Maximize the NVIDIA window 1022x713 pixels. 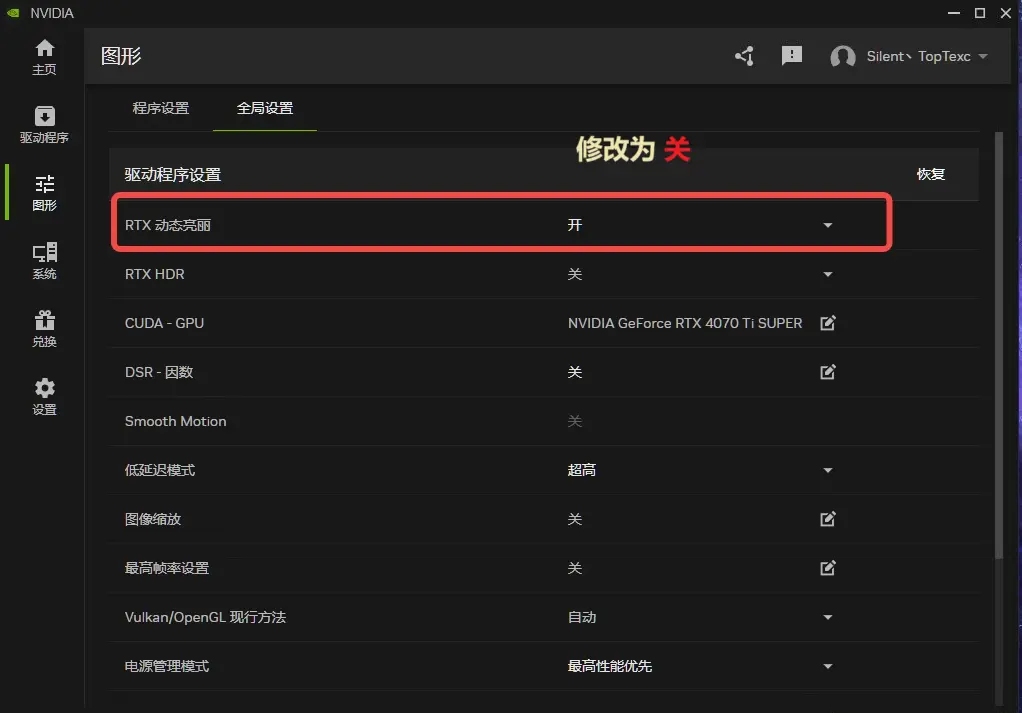point(980,13)
